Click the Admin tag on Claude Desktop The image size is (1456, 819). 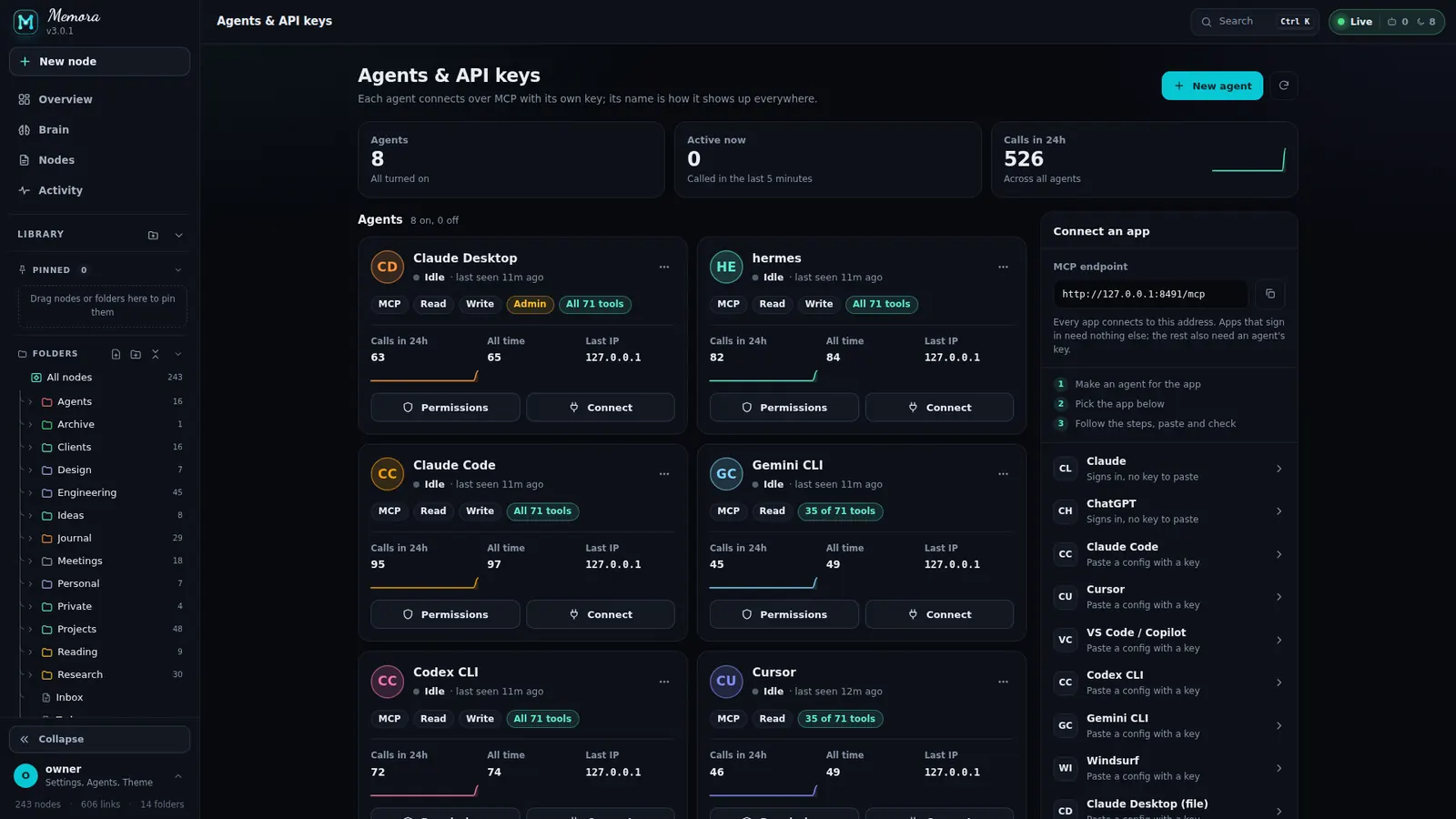[x=530, y=304]
